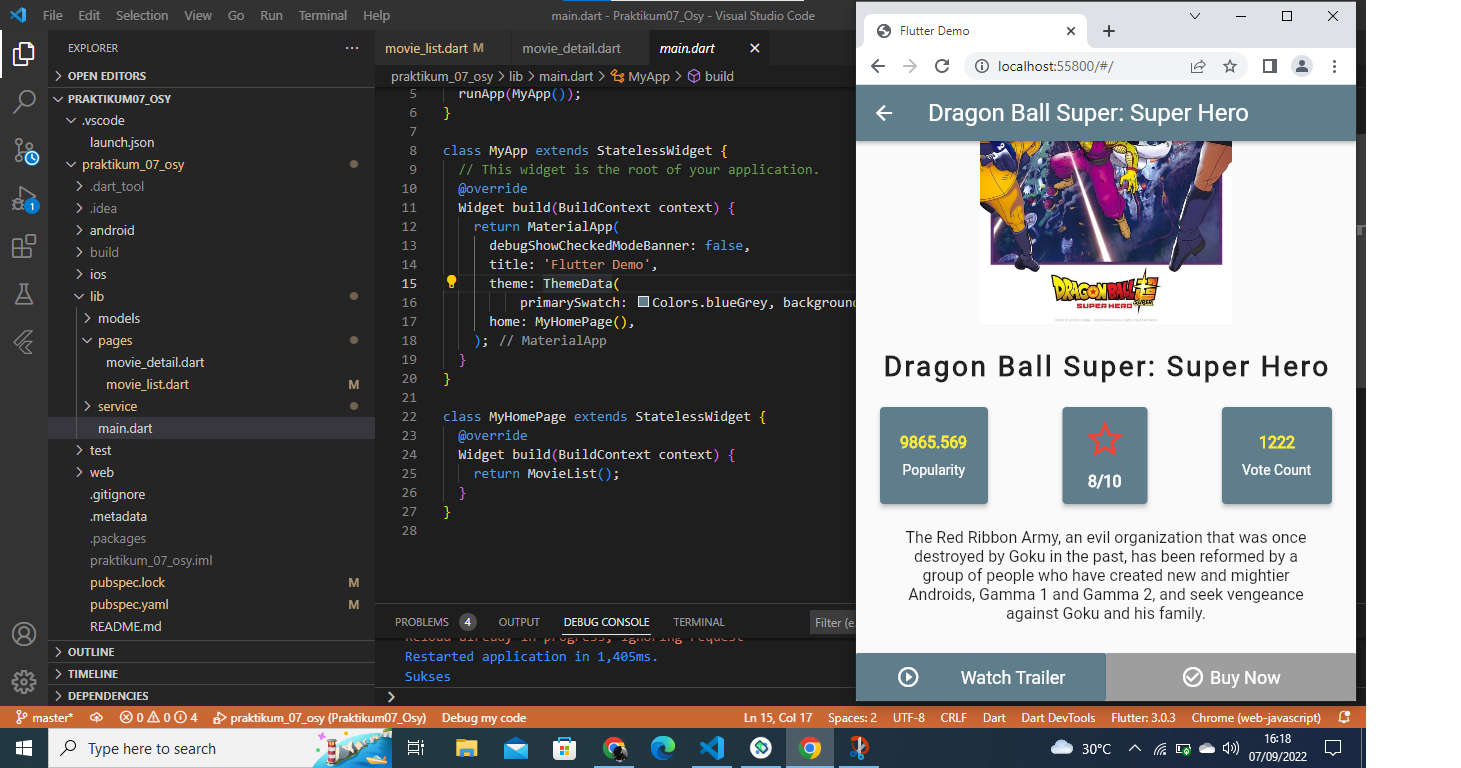Click the debug console filter field
This screenshot has width=1461, height=768.
[833, 622]
